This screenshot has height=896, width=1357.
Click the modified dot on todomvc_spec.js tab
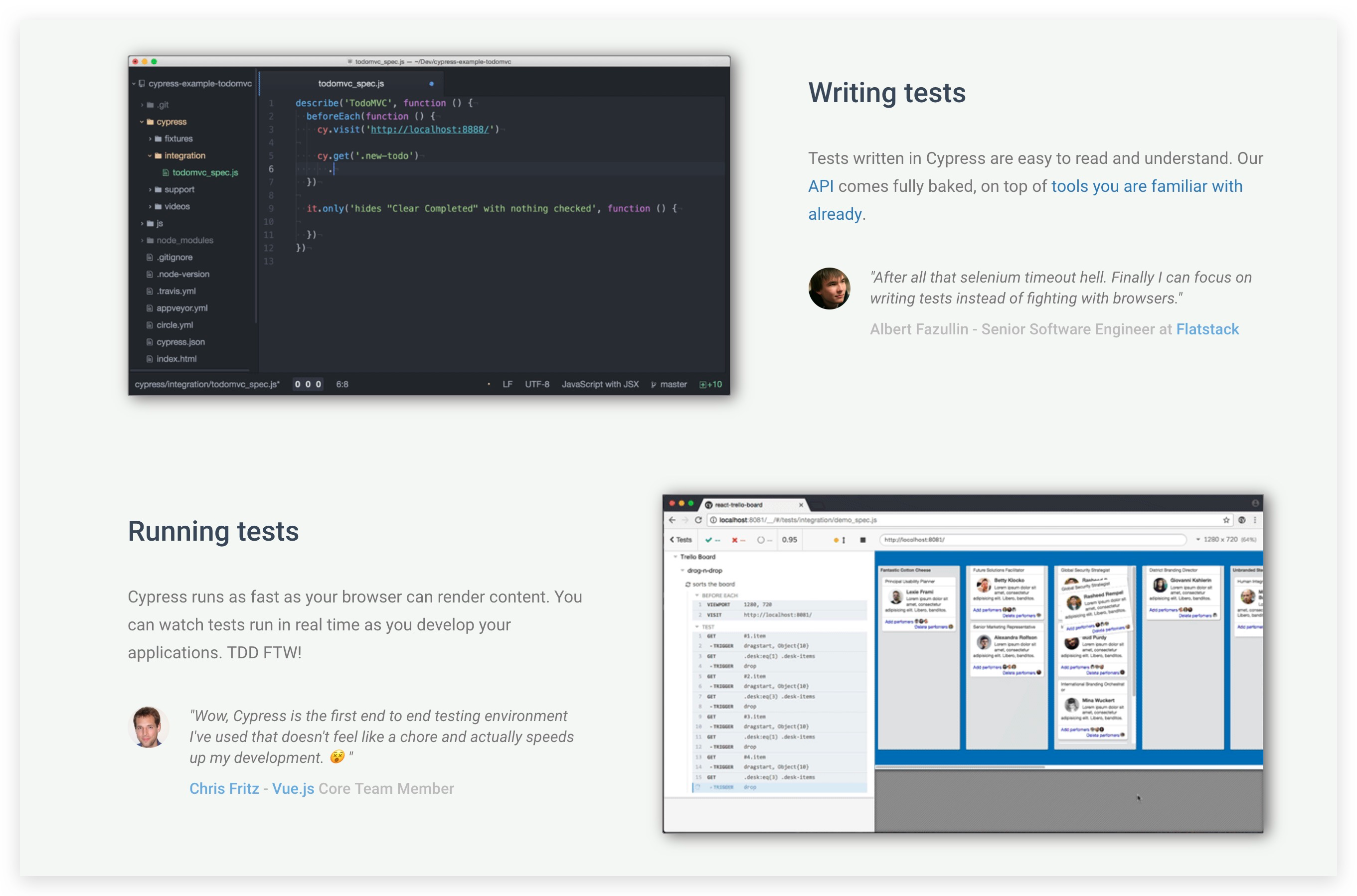pos(431,83)
